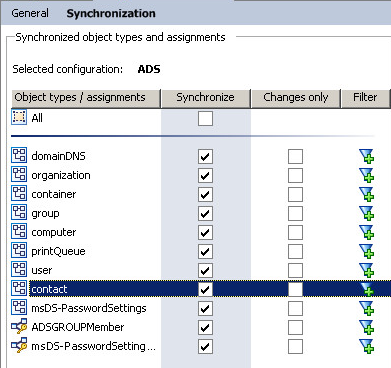Image resolution: width=391 pixels, height=368 pixels.
Task: Uncheck Synchronize for computer
Action: coord(205,232)
